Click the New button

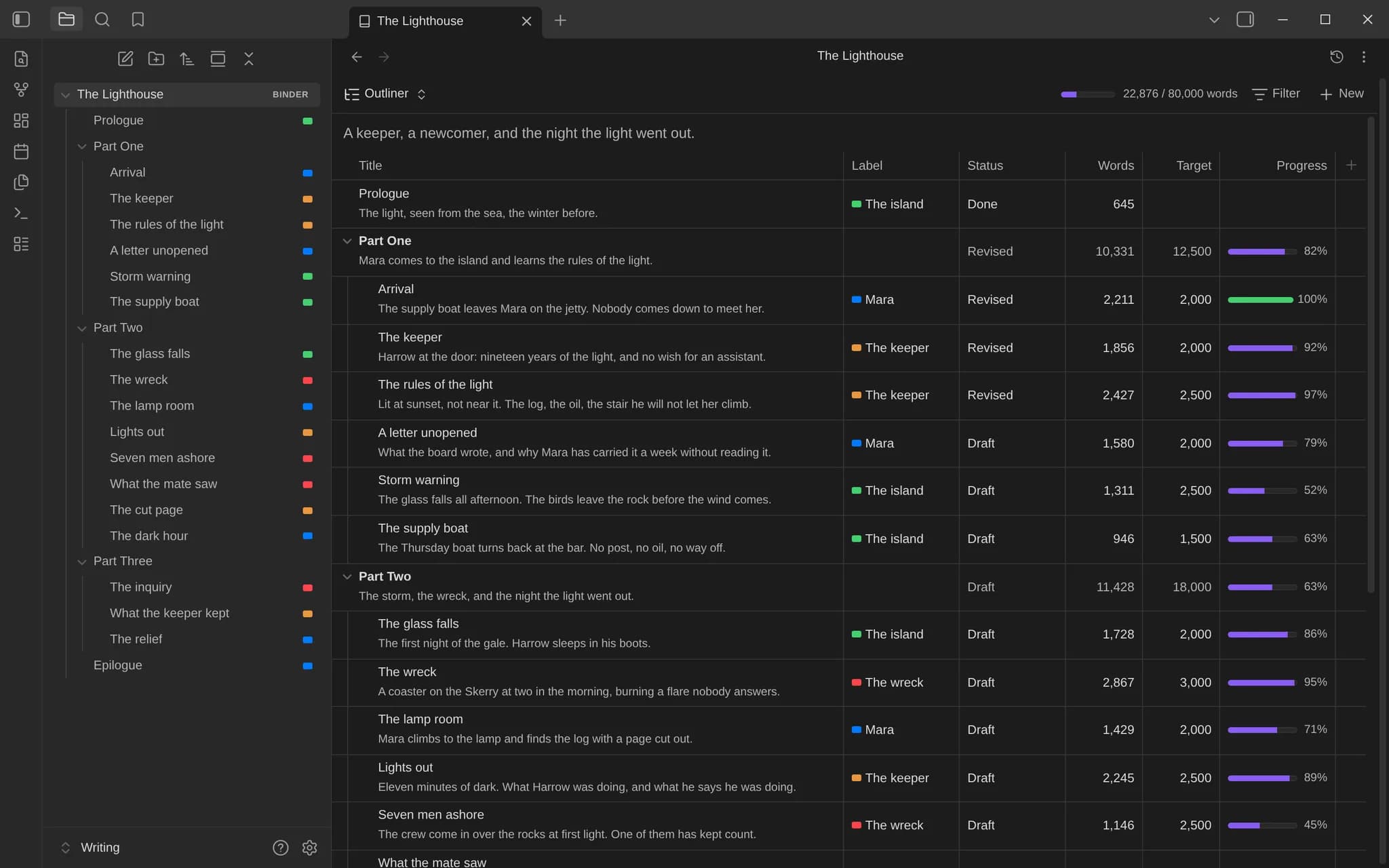point(1342,94)
